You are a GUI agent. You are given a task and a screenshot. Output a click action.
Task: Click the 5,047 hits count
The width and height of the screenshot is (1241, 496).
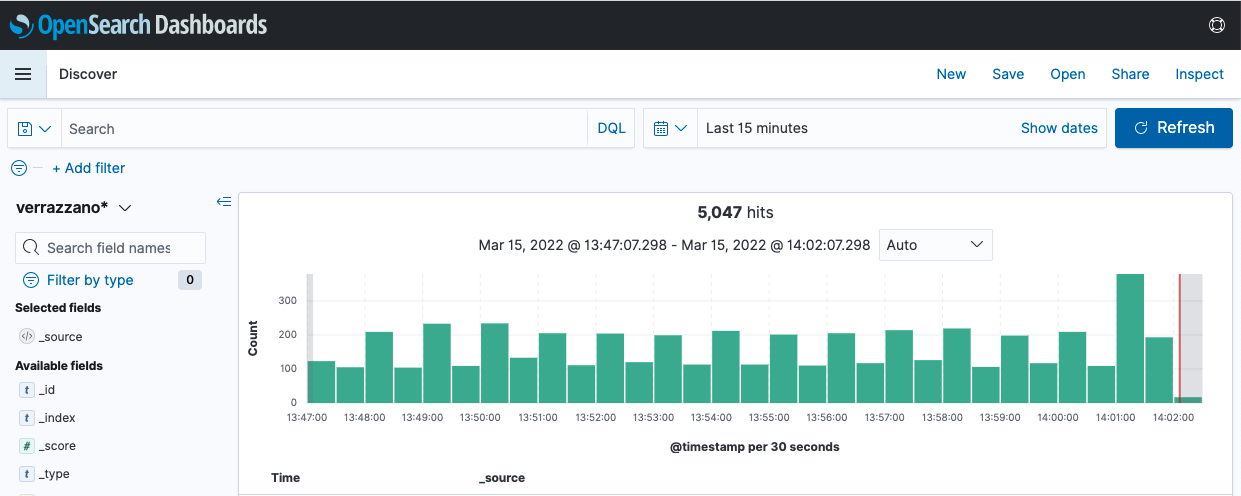[x=735, y=212]
